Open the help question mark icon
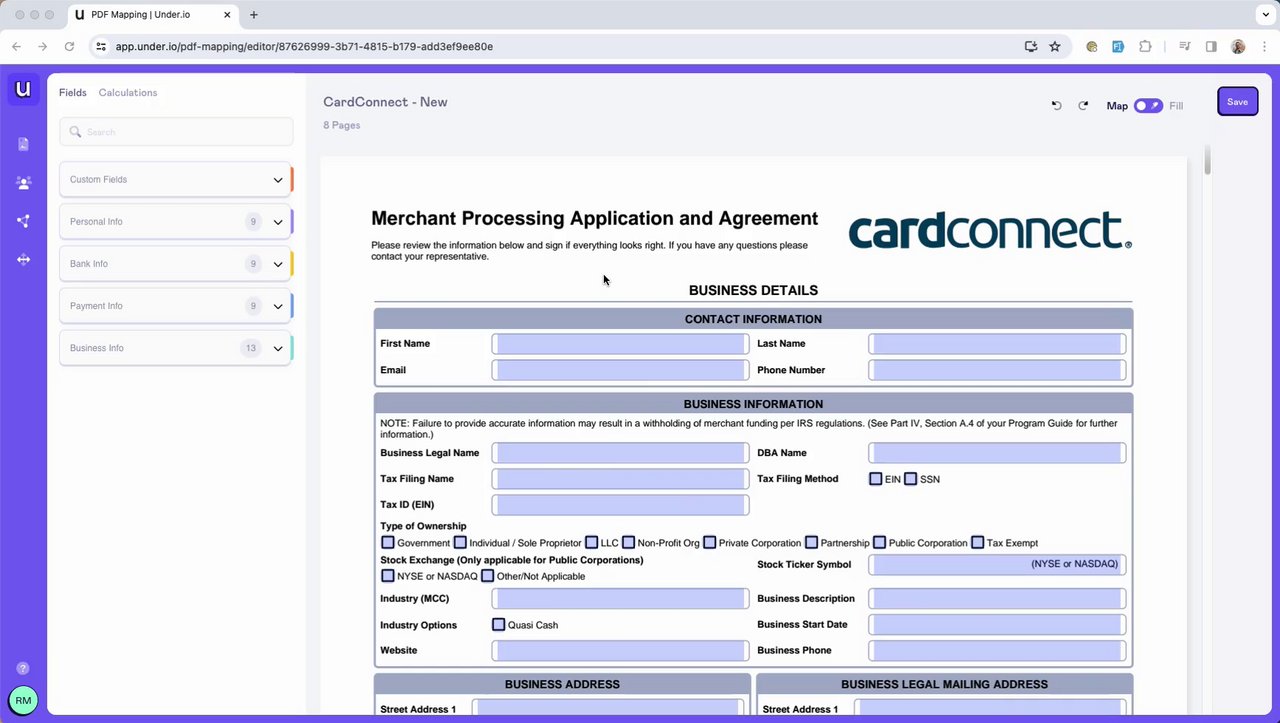Image resolution: width=1280 pixels, height=723 pixels. click(x=23, y=669)
